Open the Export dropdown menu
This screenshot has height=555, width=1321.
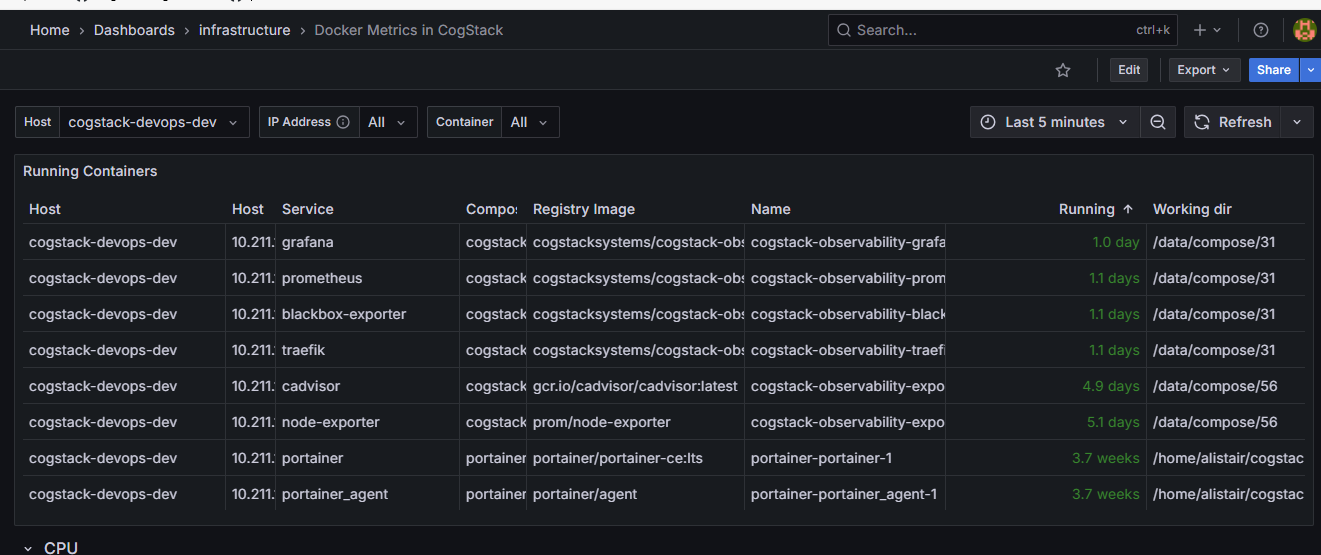click(x=1204, y=70)
